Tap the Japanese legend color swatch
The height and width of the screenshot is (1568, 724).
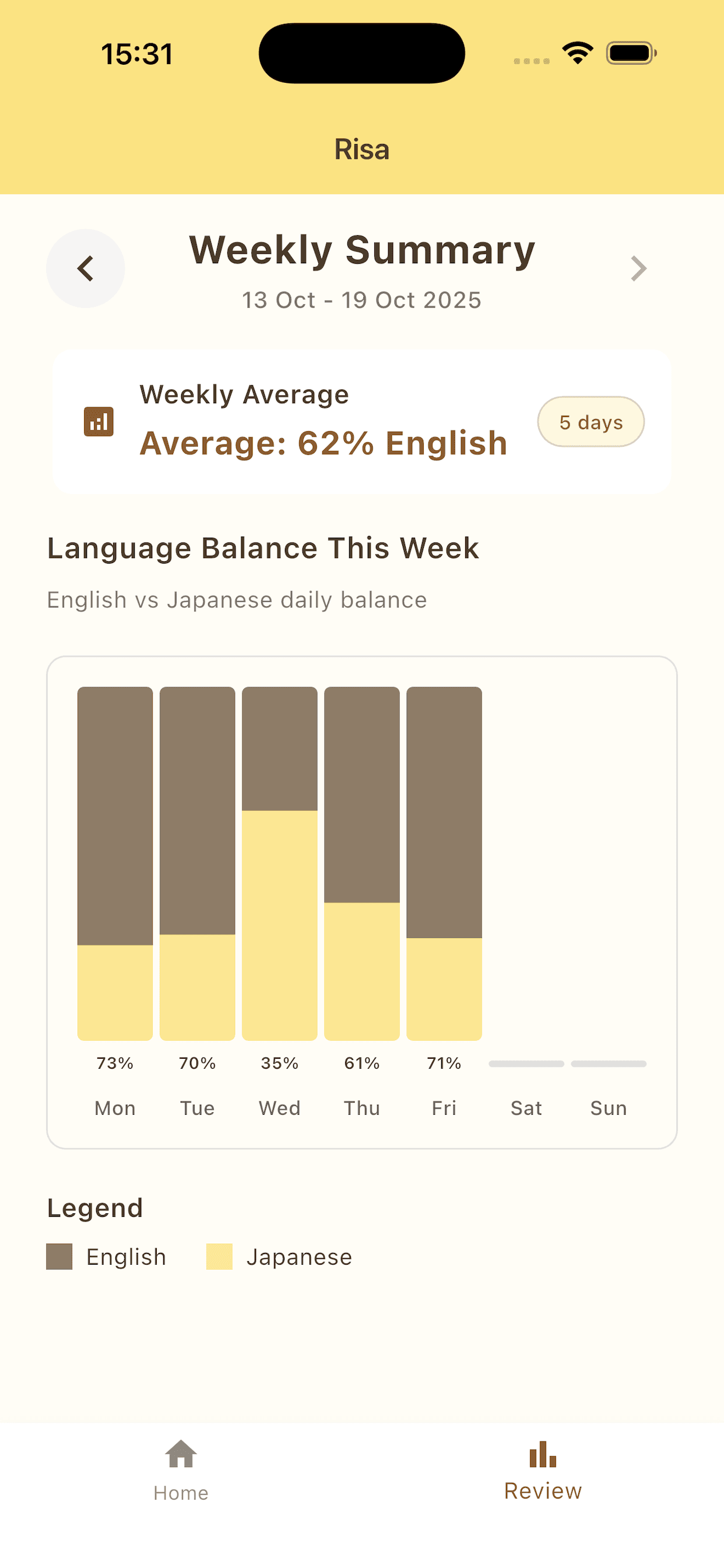tap(220, 1257)
